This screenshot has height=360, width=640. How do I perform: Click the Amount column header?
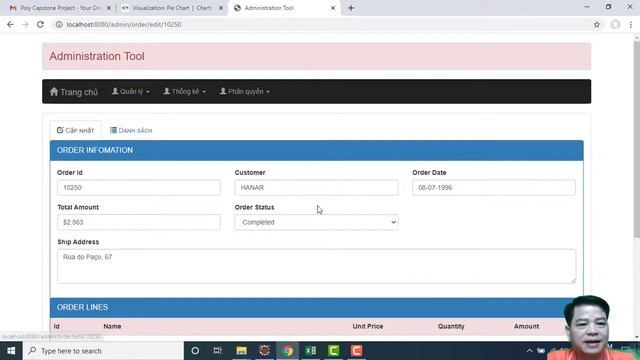(527, 327)
